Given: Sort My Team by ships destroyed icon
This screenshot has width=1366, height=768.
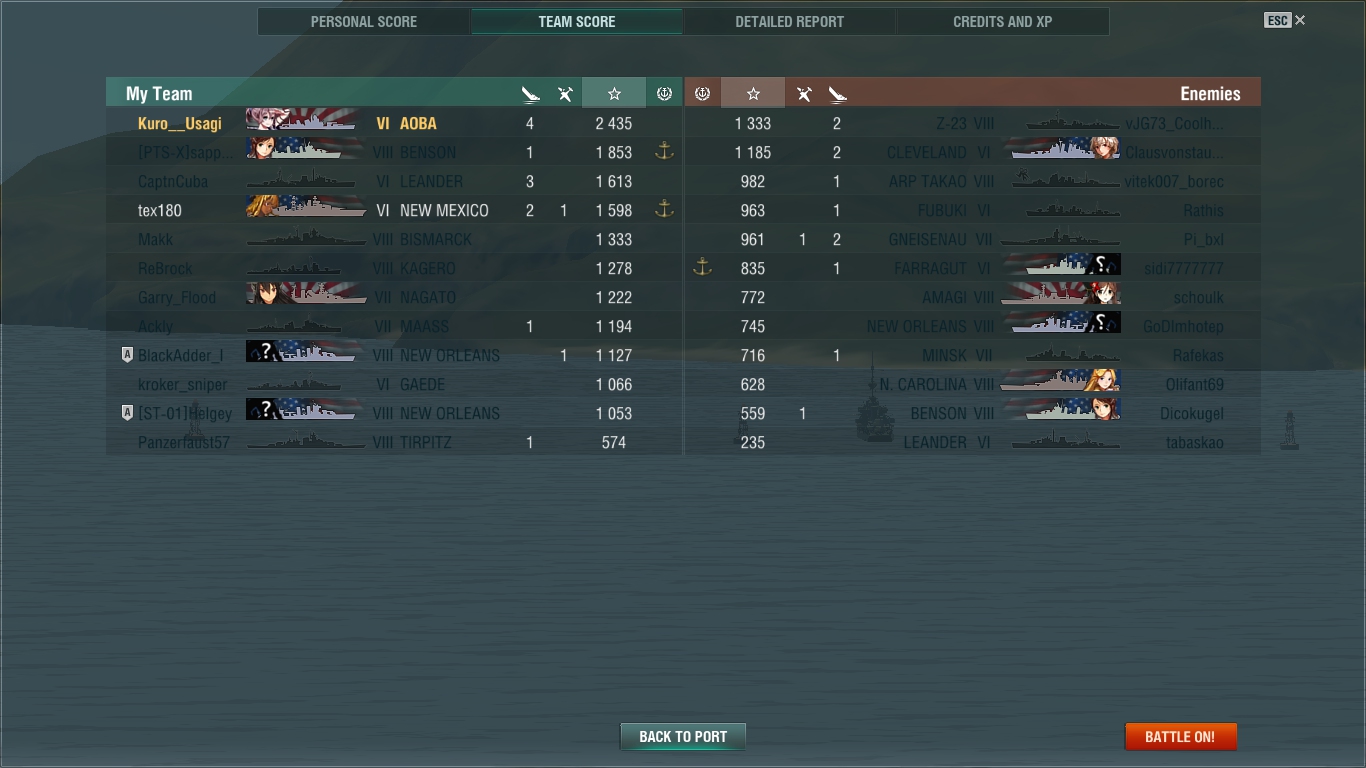Looking at the screenshot, I should 530,94.
